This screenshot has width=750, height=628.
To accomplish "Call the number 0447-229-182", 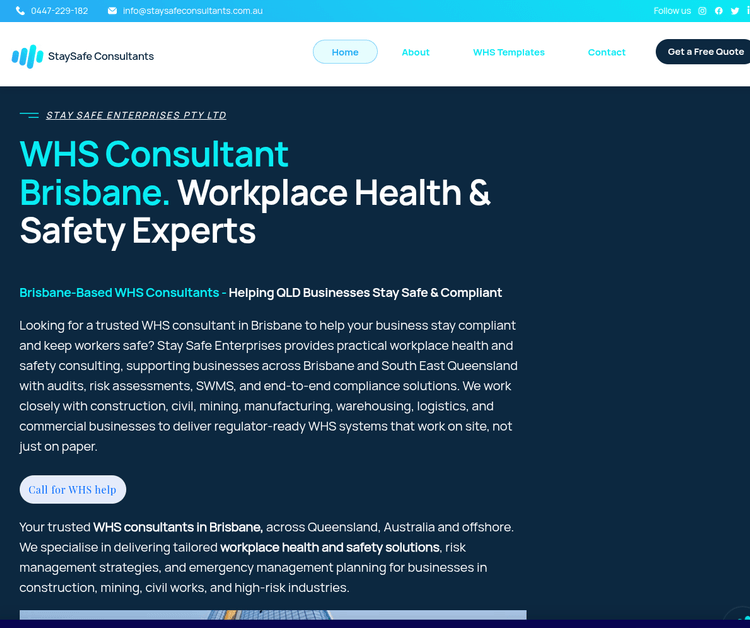I will pyautogui.click(x=59, y=11).
